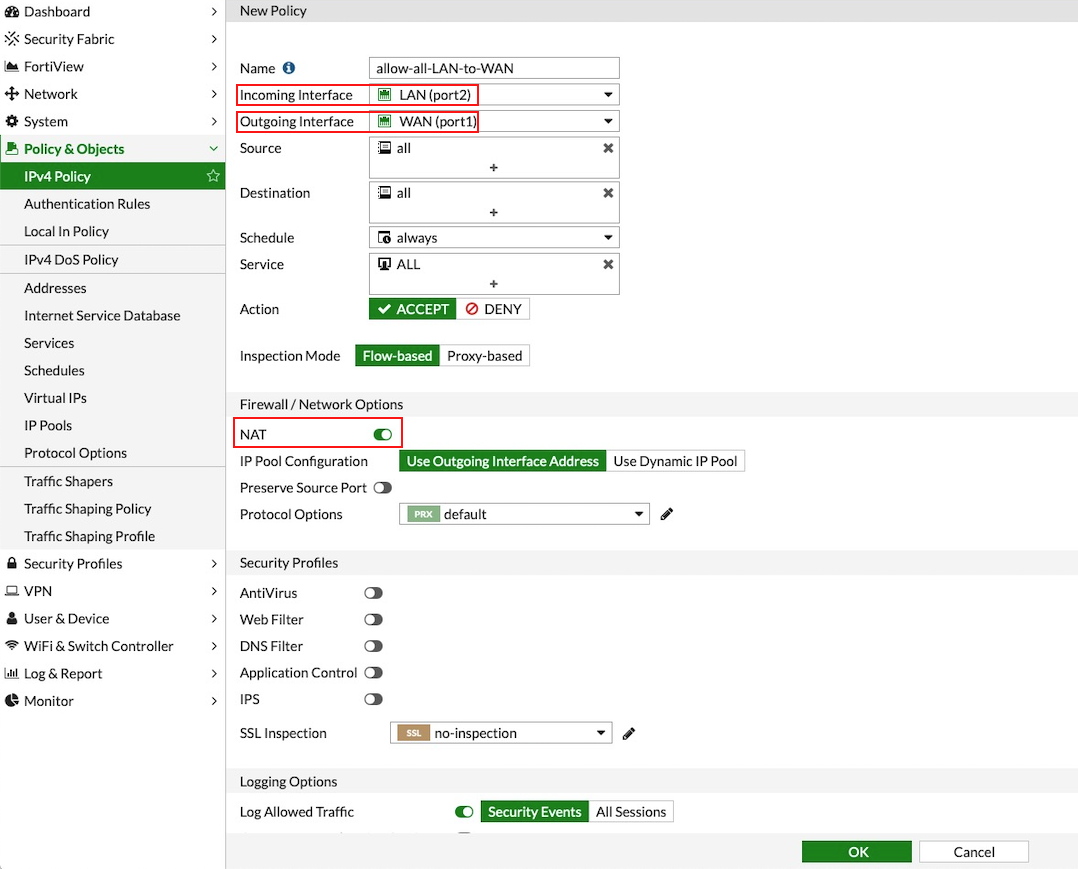Turn on Preserve Source Port
The image size is (1078, 869).
tap(382, 488)
